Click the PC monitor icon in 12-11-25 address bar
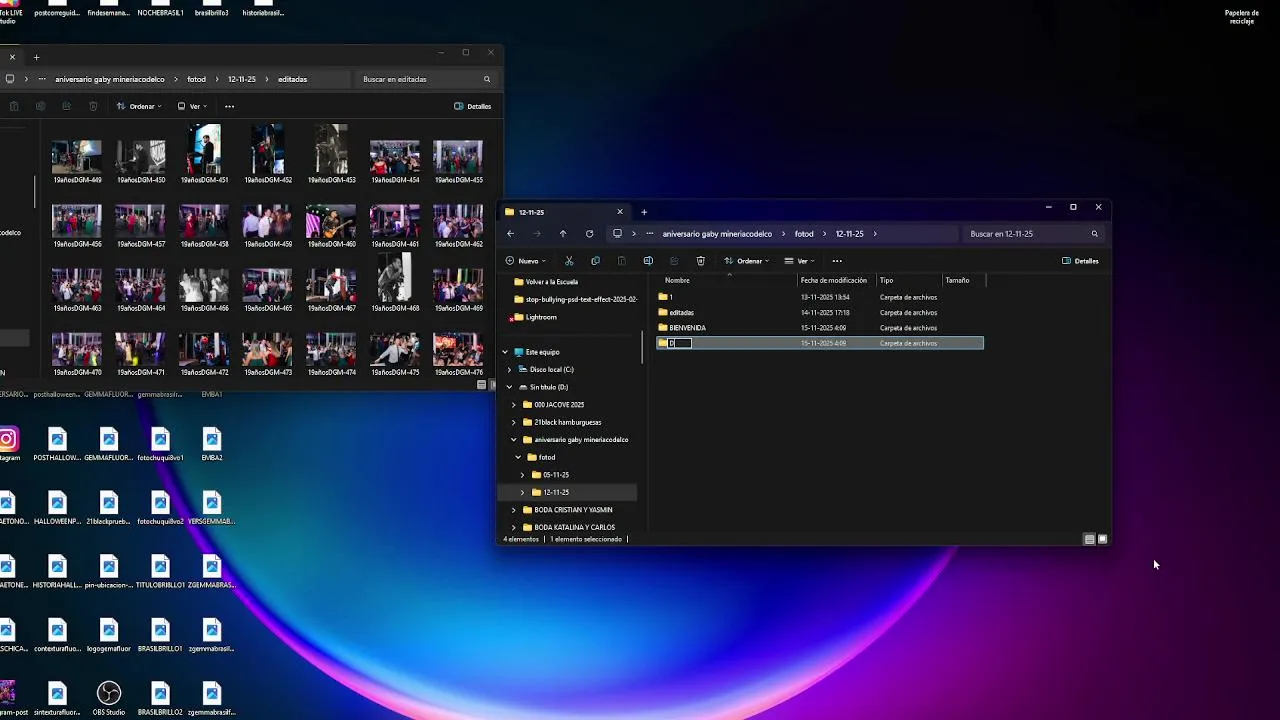 (617, 234)
